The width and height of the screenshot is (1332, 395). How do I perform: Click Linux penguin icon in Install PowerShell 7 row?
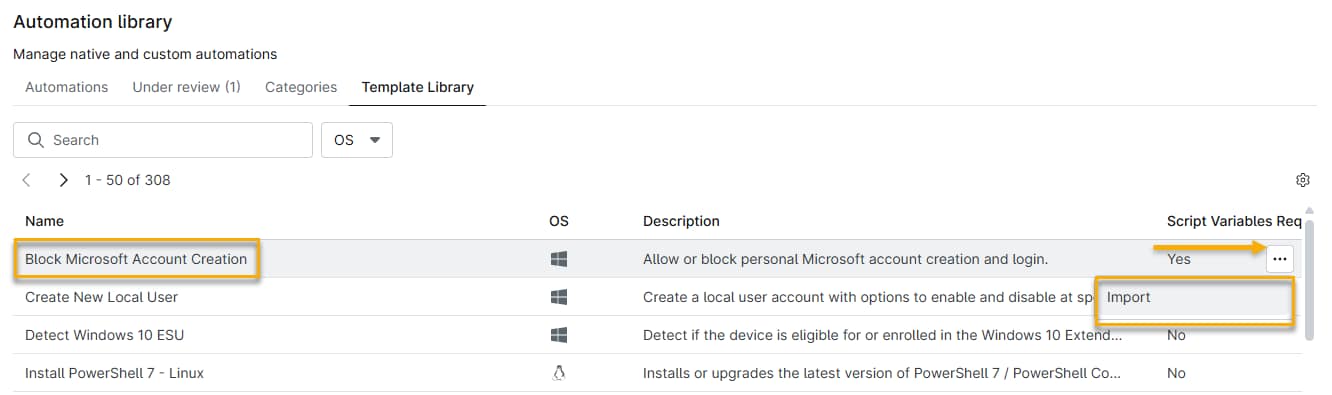pyautogui.click(x=559, y=373)
